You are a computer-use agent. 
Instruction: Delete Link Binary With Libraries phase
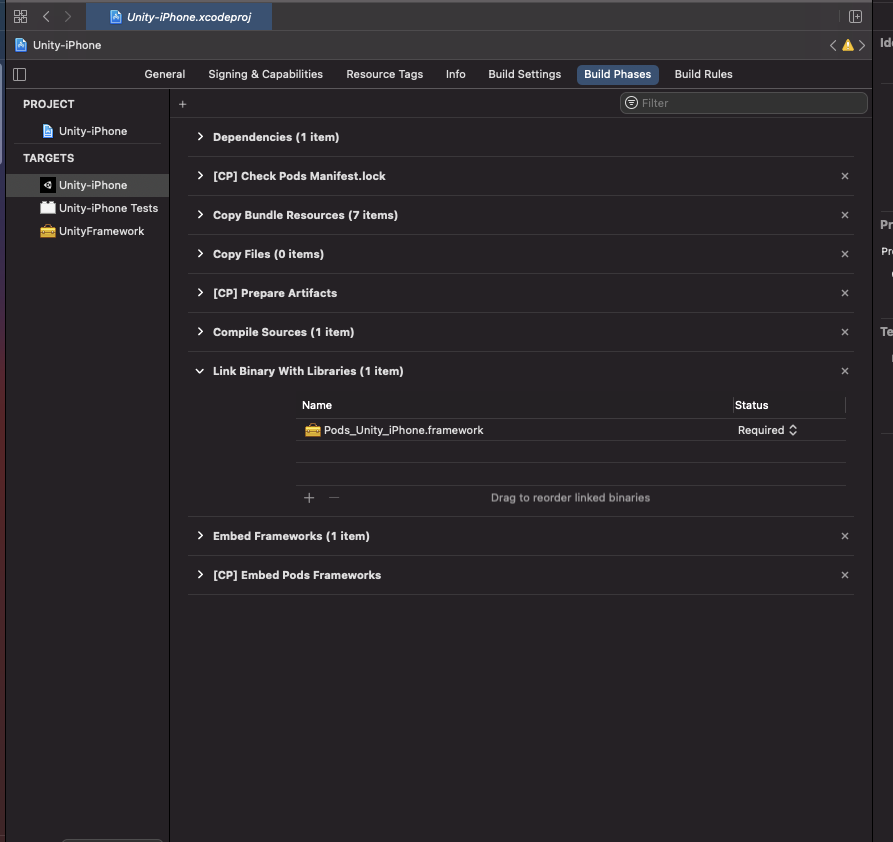(845, 371)
